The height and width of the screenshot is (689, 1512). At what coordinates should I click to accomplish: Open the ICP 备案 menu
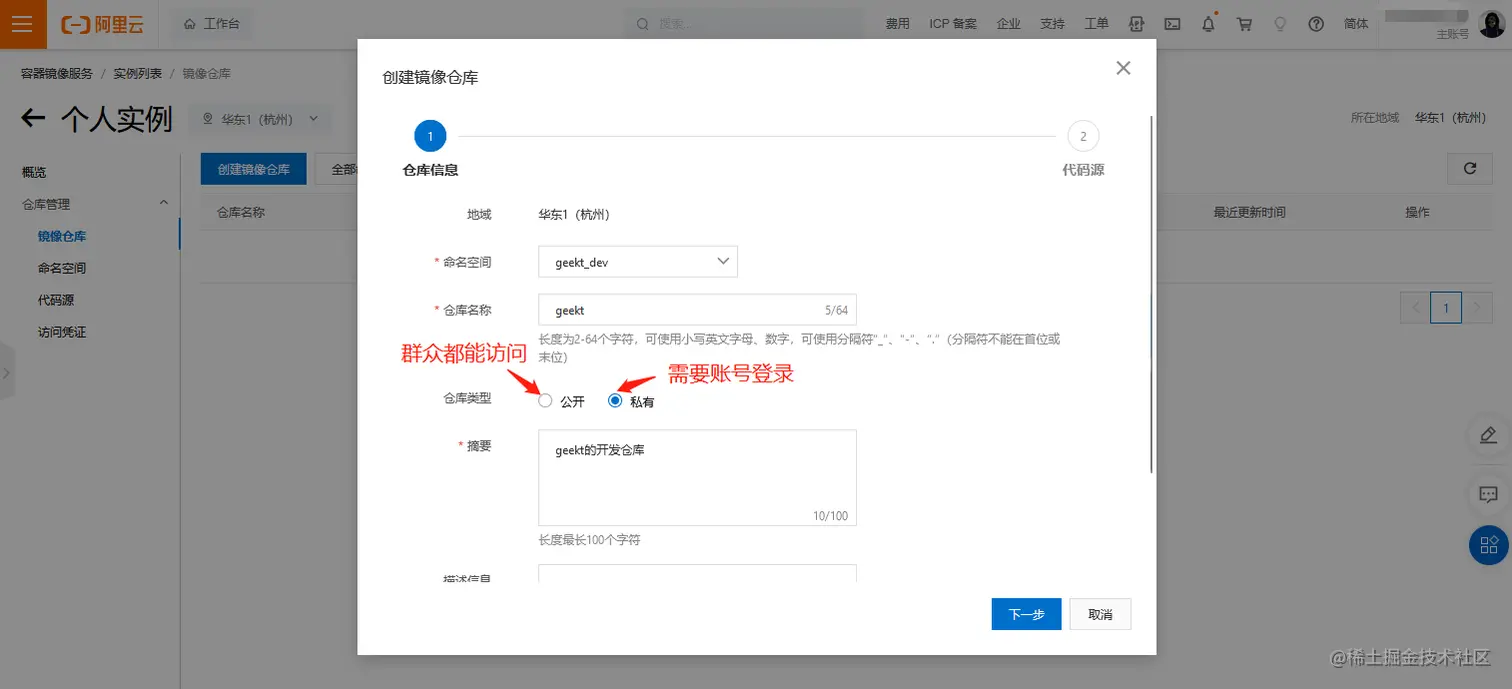click(953, 24)
